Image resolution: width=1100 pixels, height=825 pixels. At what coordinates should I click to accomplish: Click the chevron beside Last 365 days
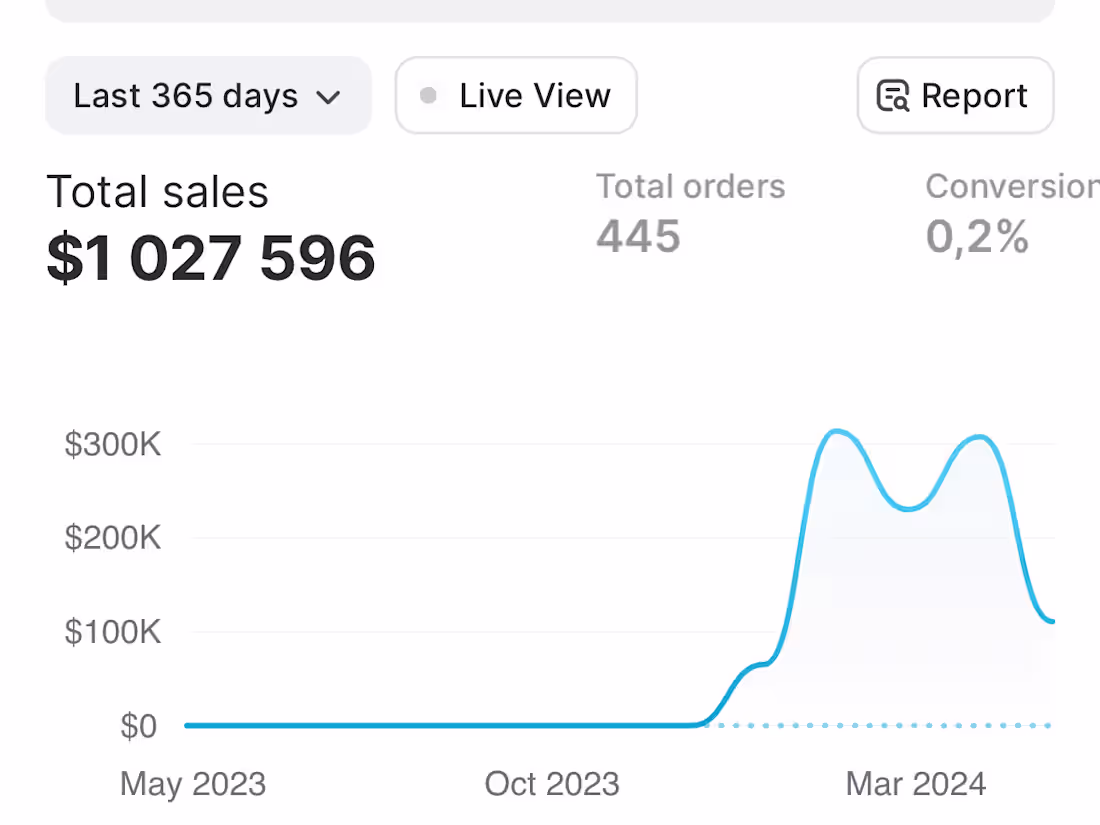pyautogui.click(x=328, y=97)
